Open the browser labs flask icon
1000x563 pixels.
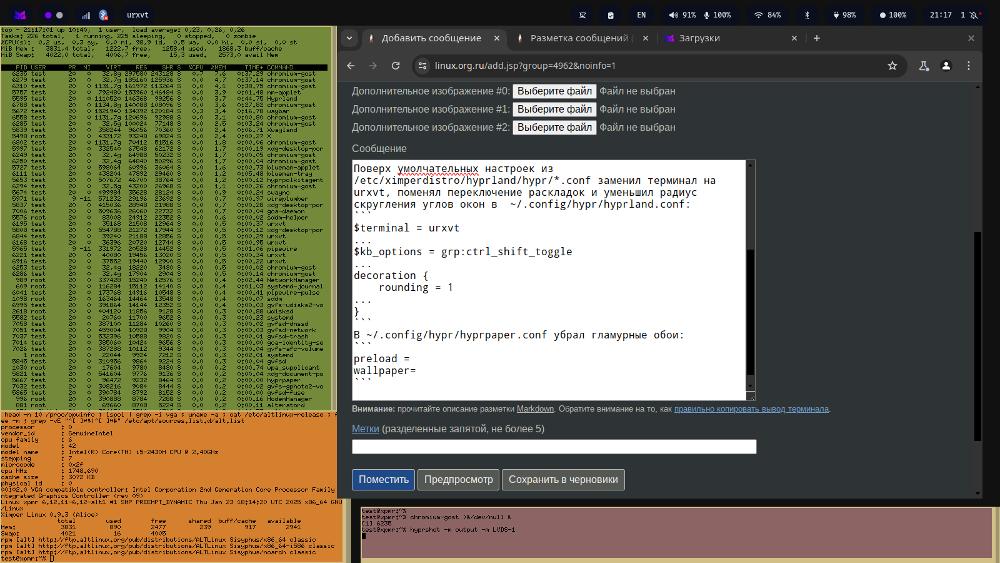click(x=923, y=66)
